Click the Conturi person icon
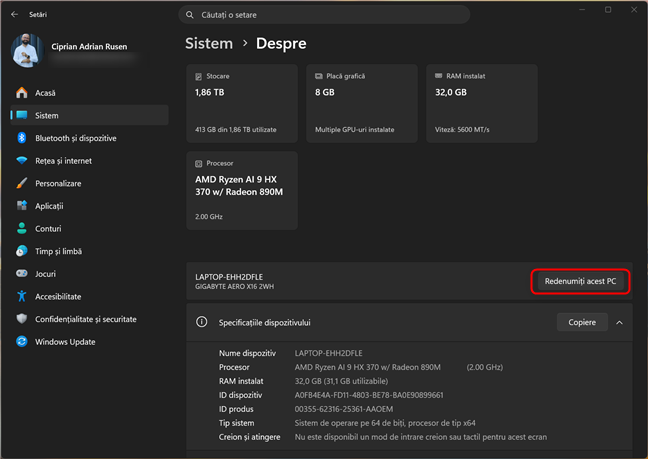This screenshot has width=648, height=459. pyautogui.click(x=22, y=228)
